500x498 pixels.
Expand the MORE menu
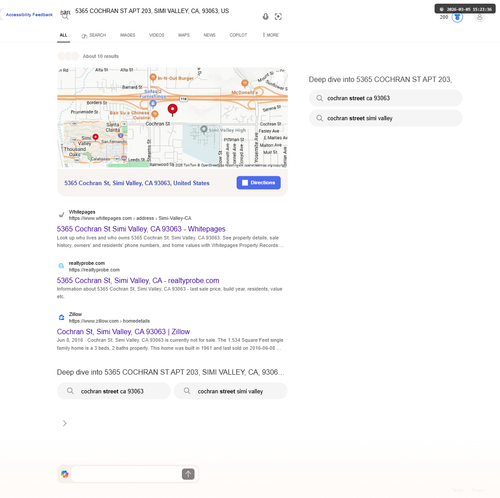[x=270, y=35]
